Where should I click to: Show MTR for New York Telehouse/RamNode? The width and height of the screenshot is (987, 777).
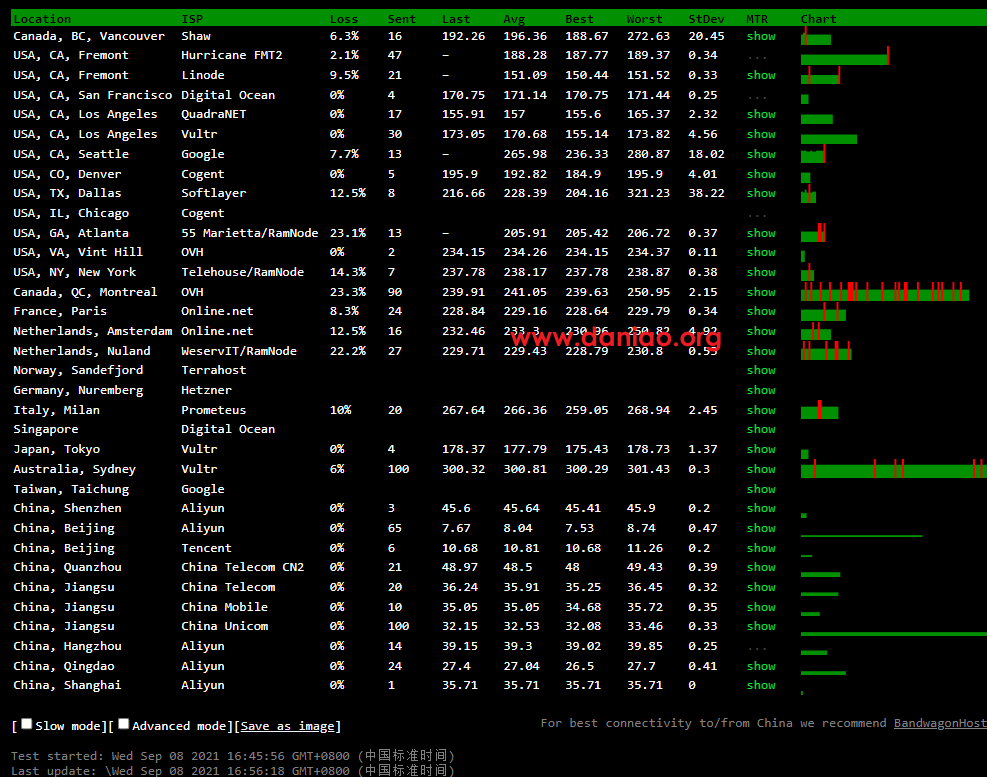pos(761,272)
